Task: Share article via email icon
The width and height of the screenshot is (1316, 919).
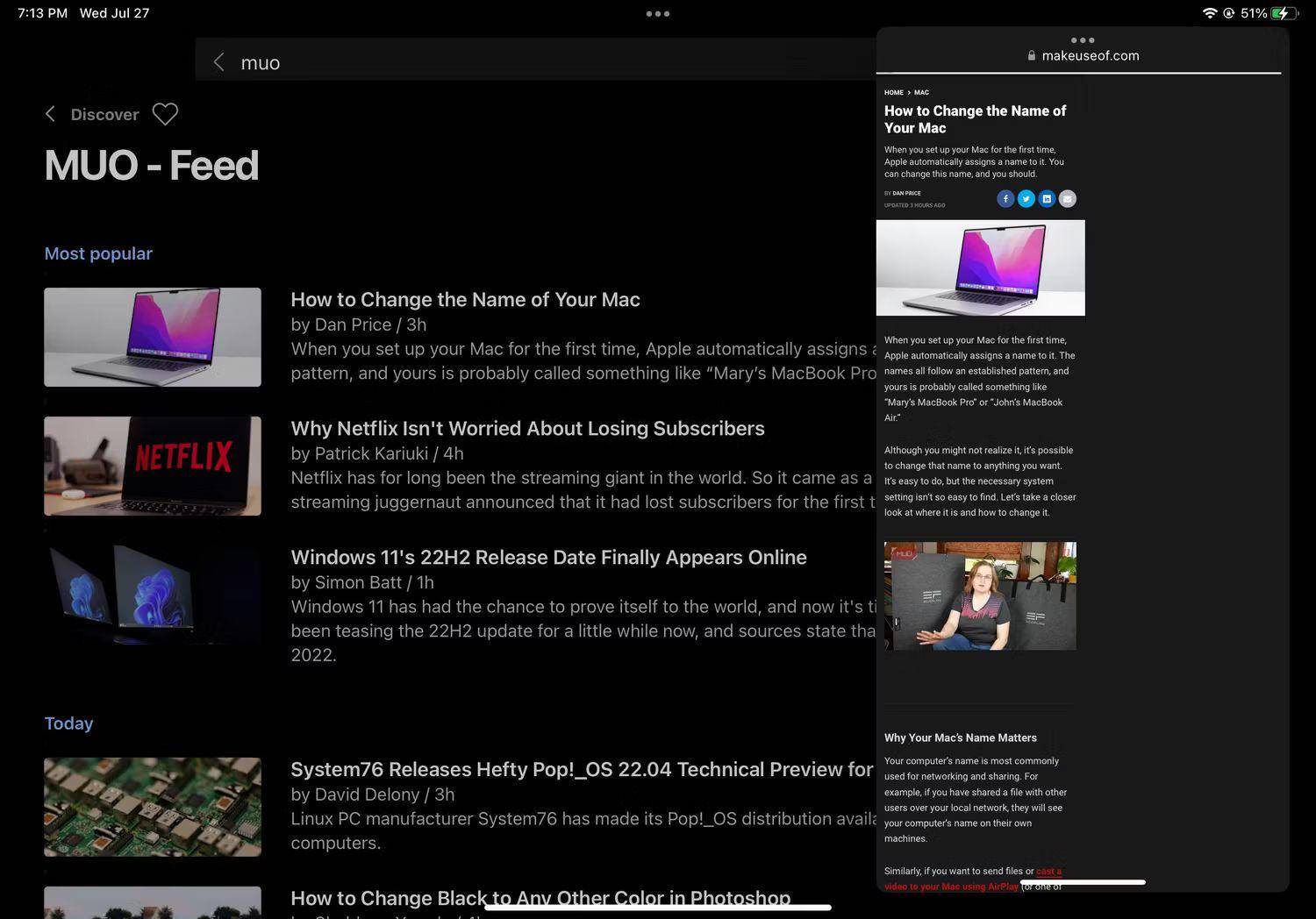Action: point(1067,199)
